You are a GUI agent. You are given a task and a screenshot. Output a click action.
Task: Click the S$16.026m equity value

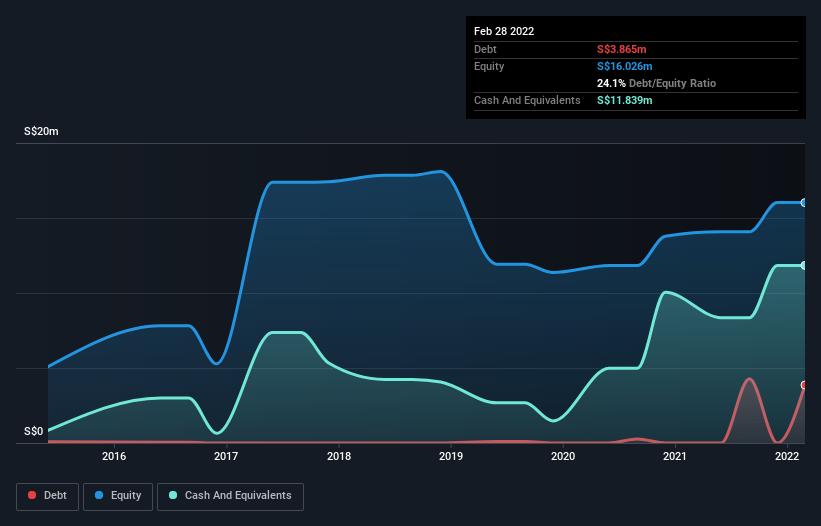point(625,66)
